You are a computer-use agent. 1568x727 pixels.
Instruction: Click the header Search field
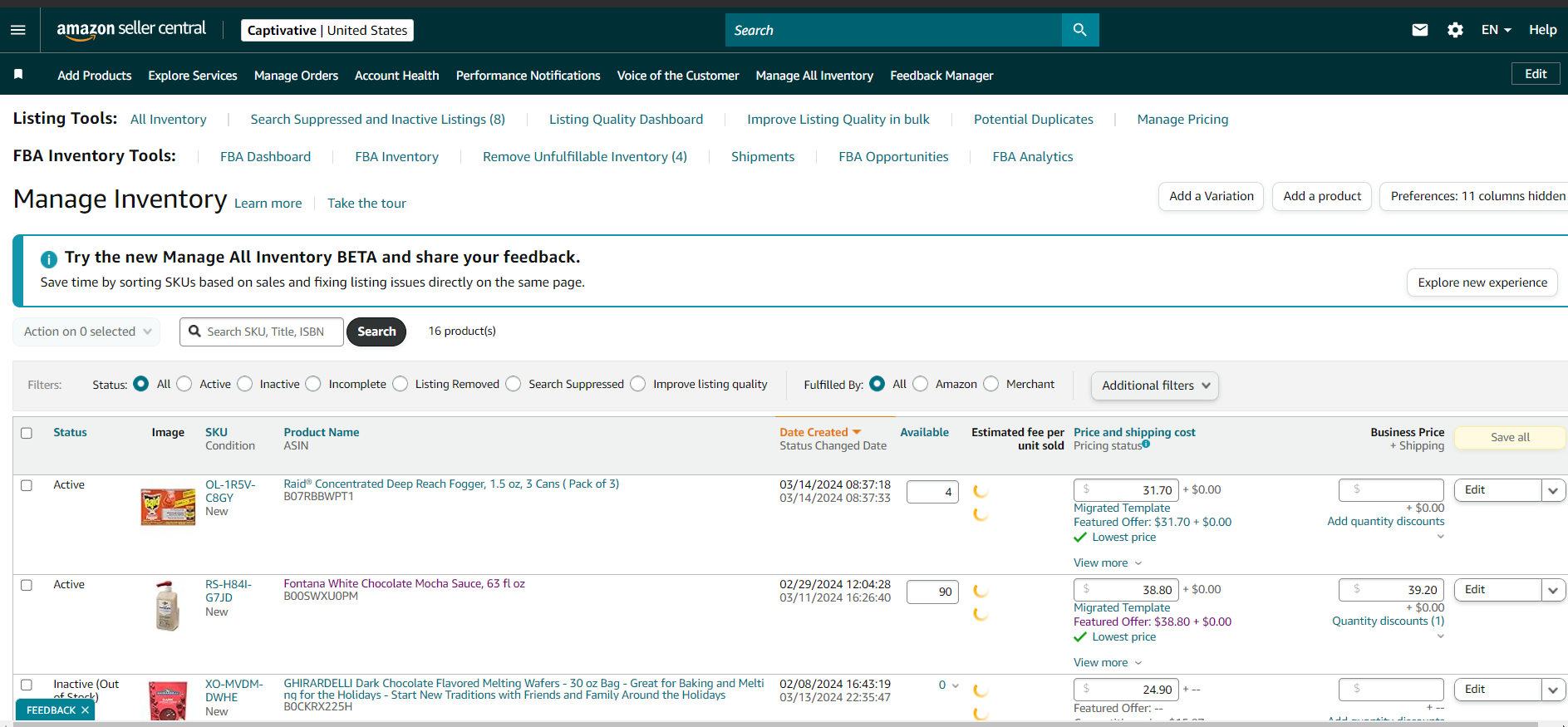[893, 30]
